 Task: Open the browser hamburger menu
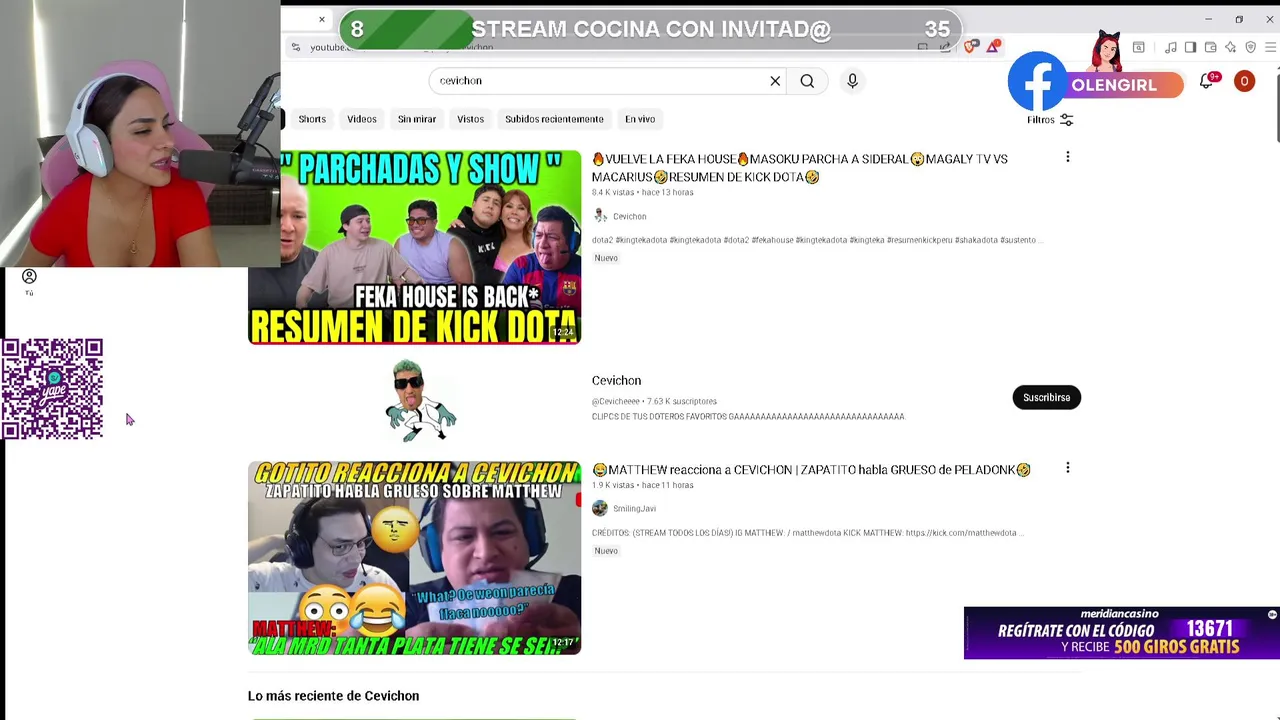pyautogui.click(x=1270, y=47)
